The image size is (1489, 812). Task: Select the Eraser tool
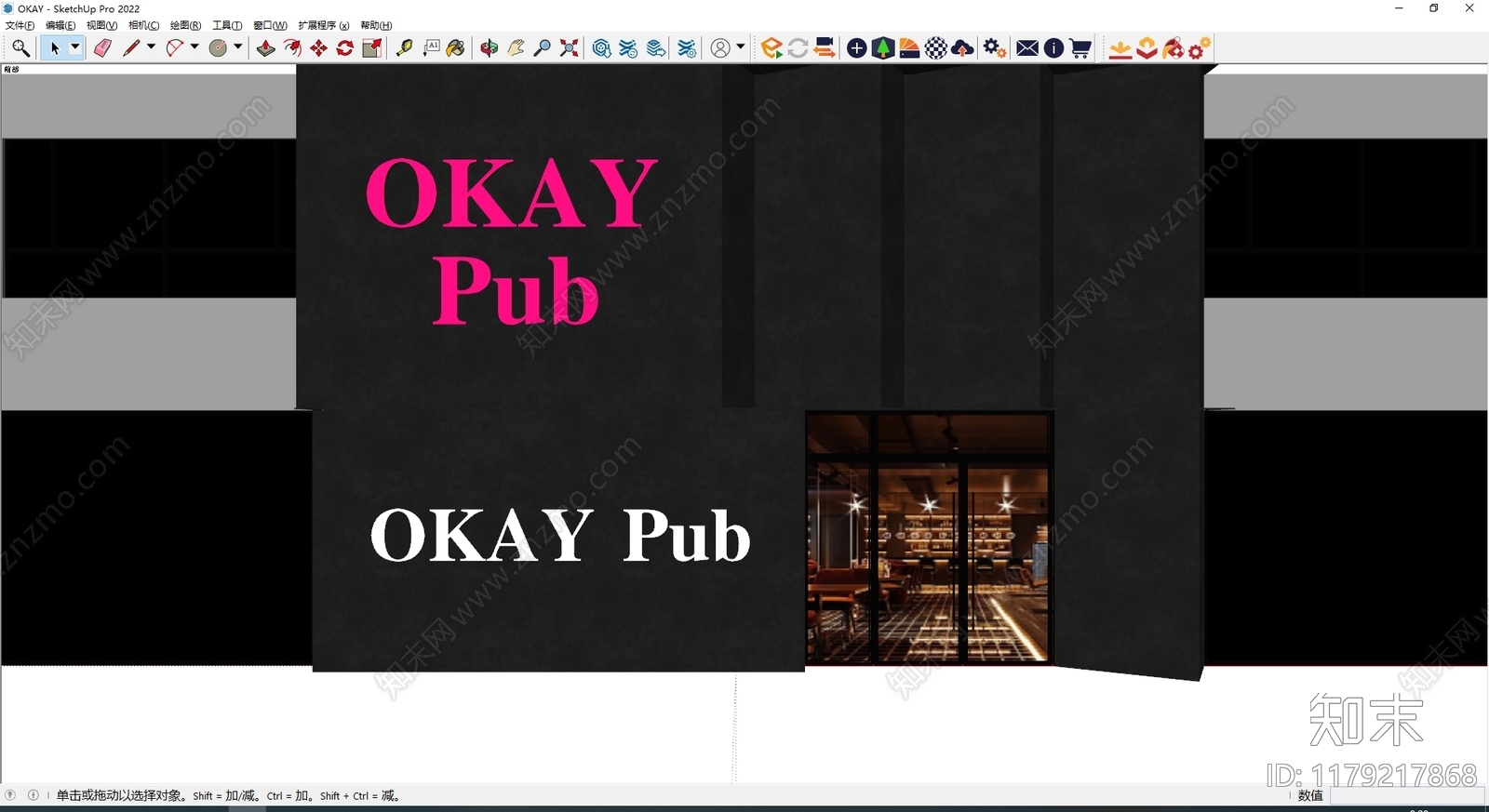click(x=102, y=48)
